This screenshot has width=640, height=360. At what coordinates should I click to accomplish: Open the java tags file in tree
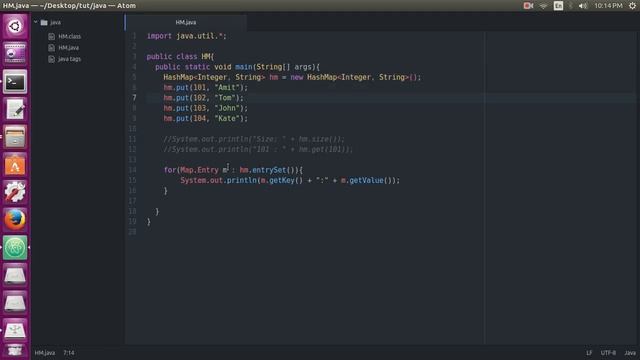point(69,59)
